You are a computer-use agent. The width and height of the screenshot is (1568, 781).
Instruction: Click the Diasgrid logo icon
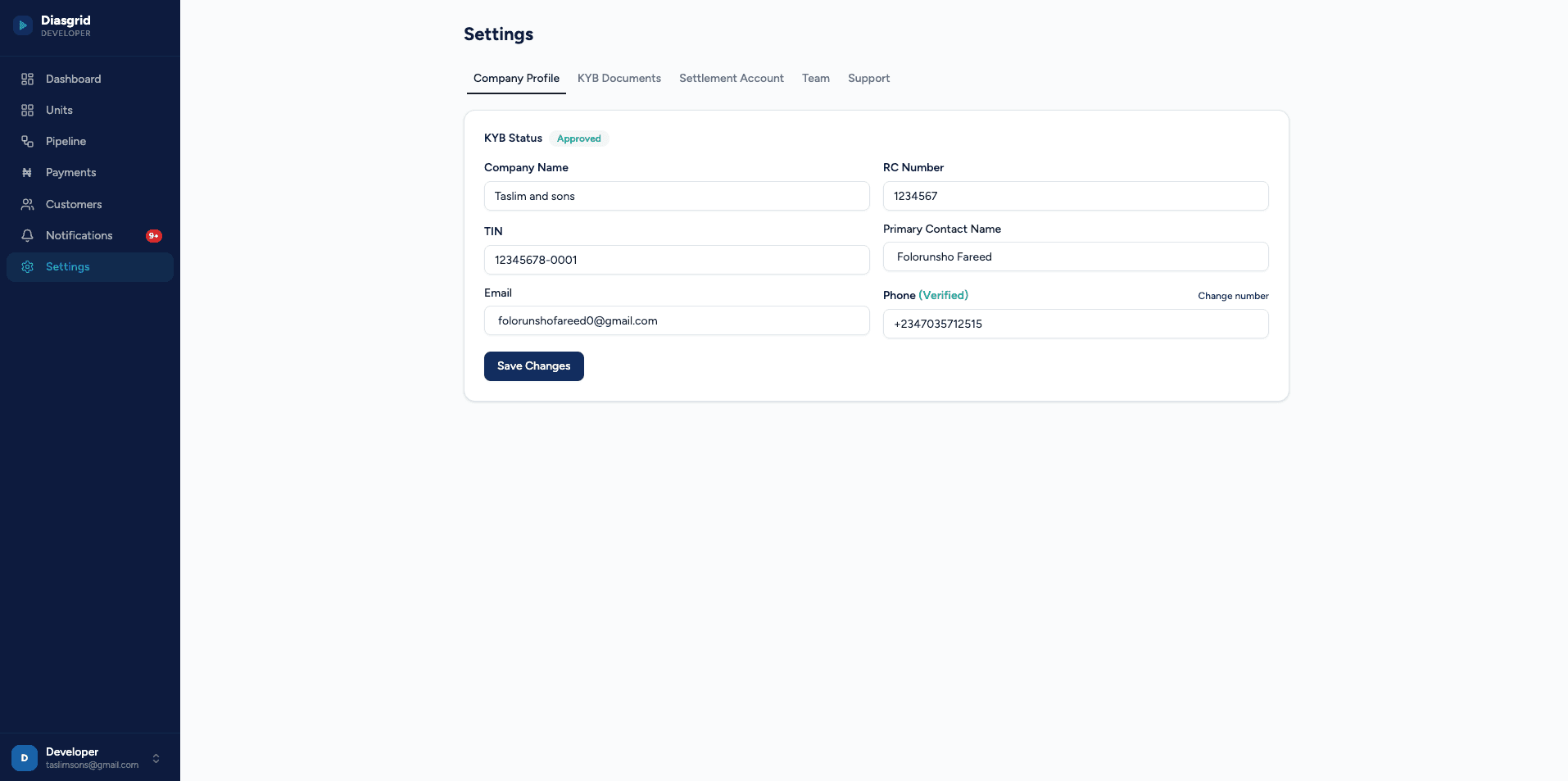click(23, 25)
